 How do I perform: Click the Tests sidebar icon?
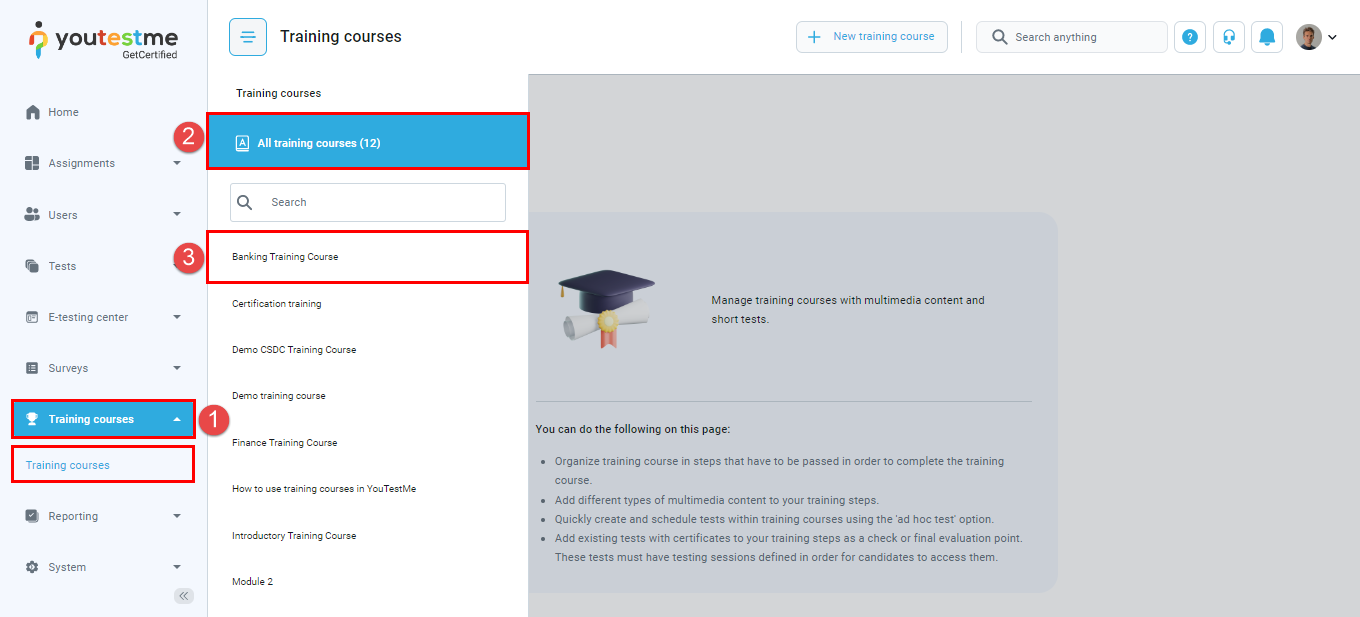[32, 266]
